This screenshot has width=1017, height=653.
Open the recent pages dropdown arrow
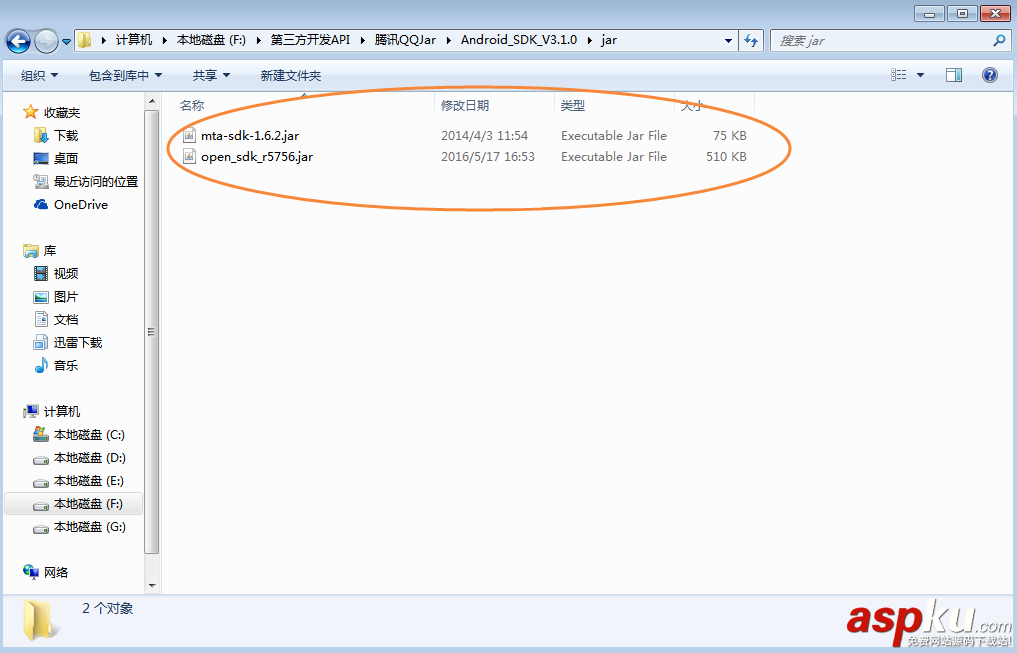[66, 42]
